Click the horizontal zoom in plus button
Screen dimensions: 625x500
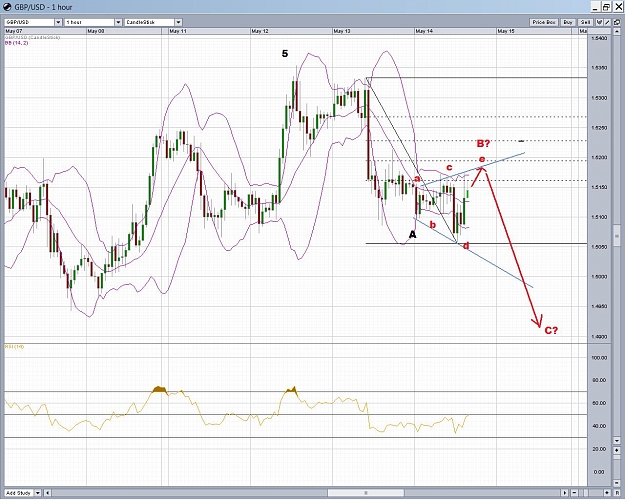(607, 493)
